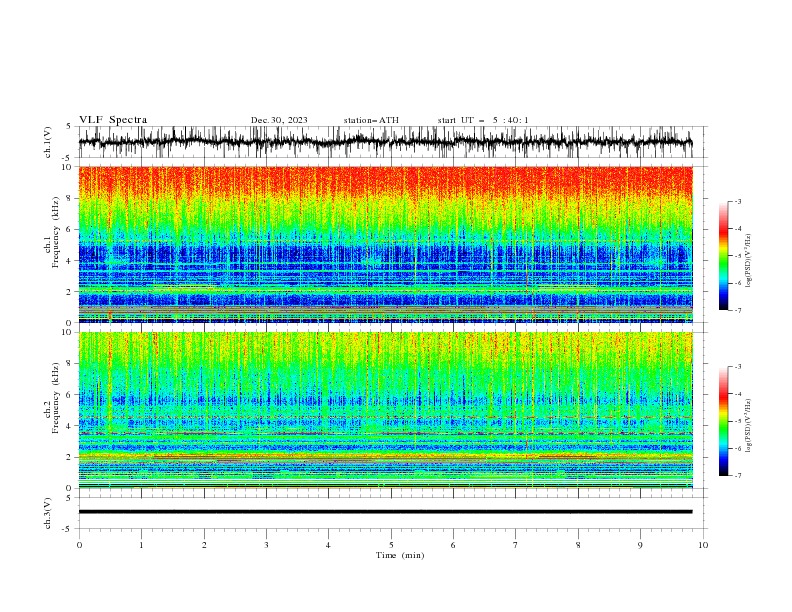This screenshot has width=792, height=612.
Task: Click the '-3' label on ch.1 colorbar
Action: 737,201
